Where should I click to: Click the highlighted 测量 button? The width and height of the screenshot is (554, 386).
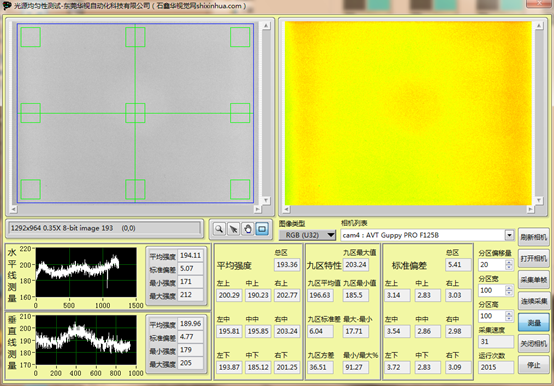(x=534, y=322)
